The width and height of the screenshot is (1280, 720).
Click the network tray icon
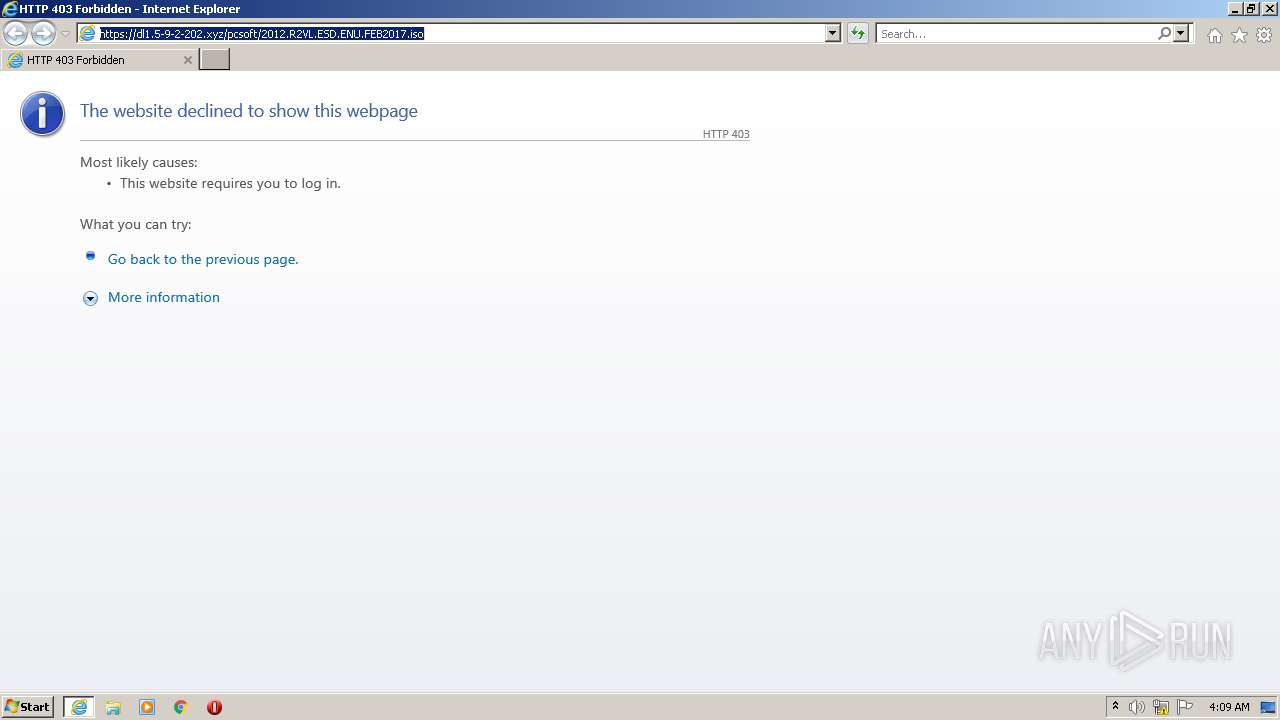pos(1161,707)
